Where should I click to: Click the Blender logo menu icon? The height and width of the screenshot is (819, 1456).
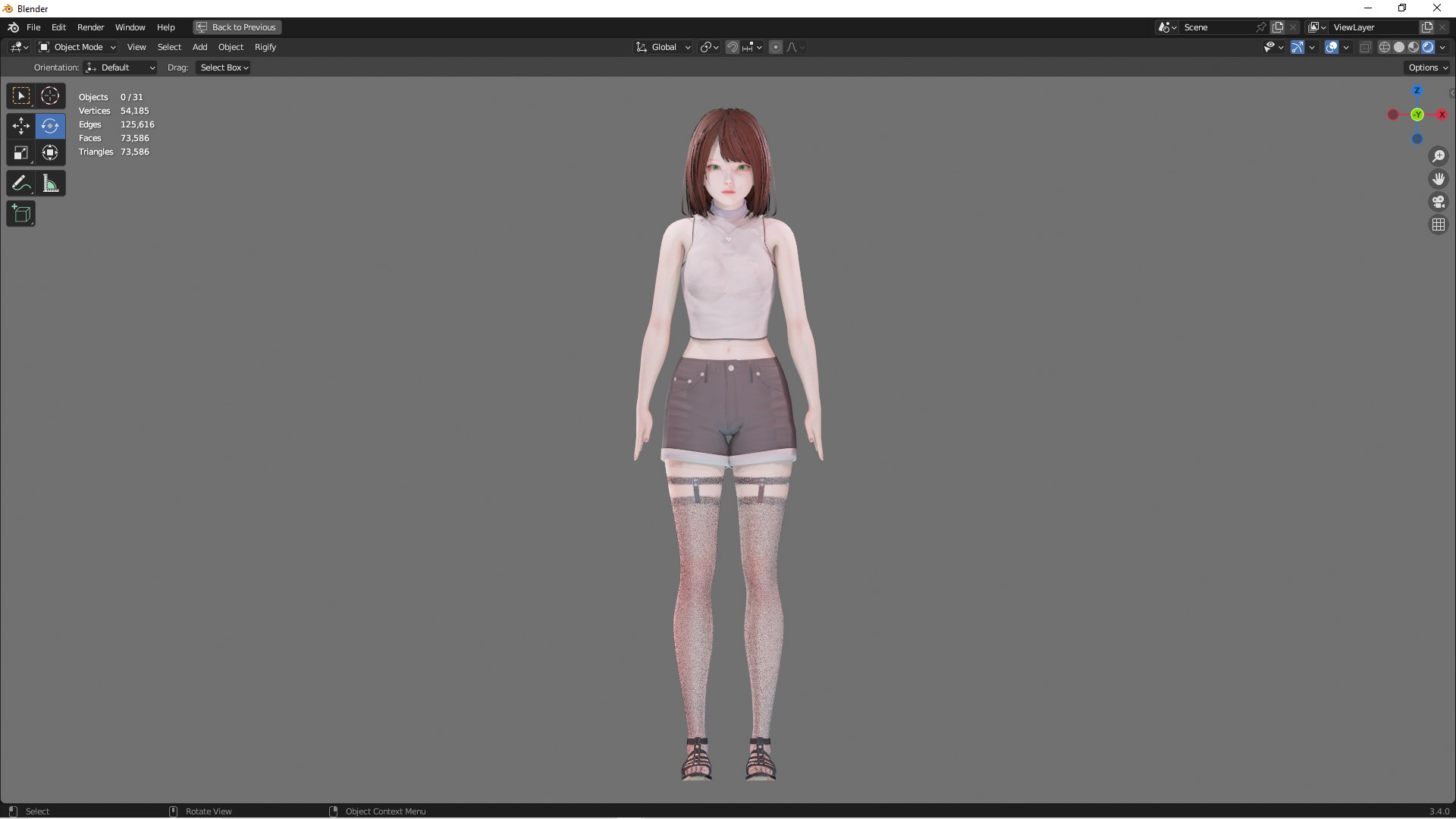(13, 27)
